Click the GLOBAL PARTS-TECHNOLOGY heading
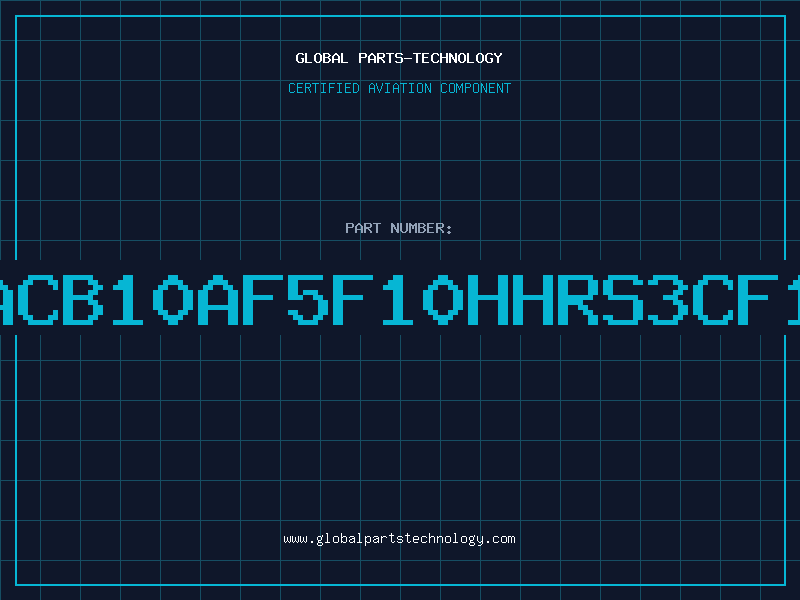The image size is (800, 600). pyautogui.click(x=399, y=58)
